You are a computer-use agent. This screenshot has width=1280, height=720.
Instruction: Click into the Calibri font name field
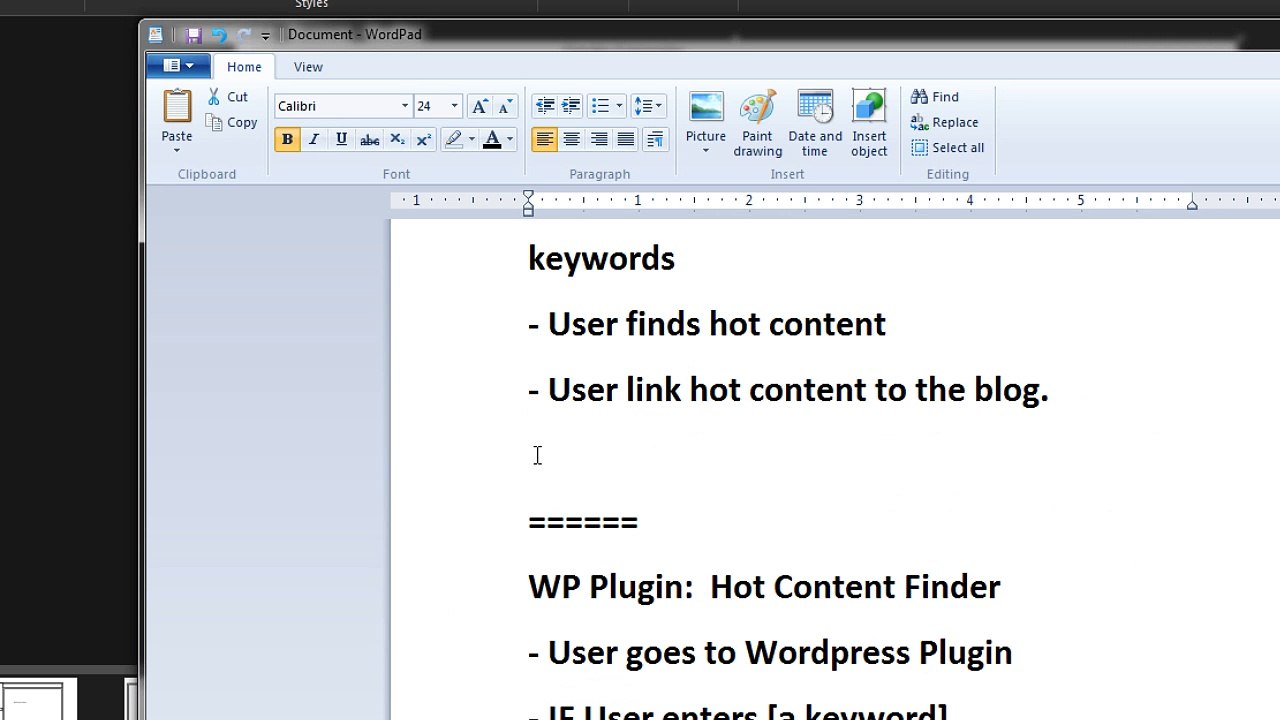click(x=336, y=106)
